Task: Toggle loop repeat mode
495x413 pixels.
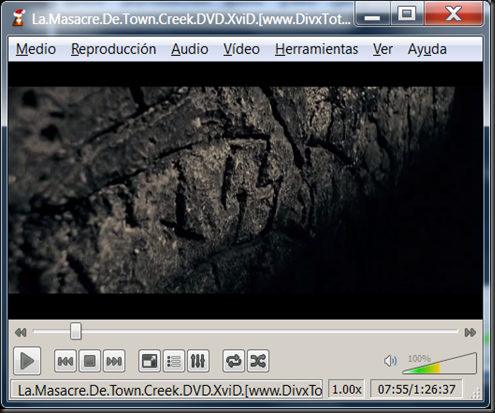Action: [x=233, y=361]
